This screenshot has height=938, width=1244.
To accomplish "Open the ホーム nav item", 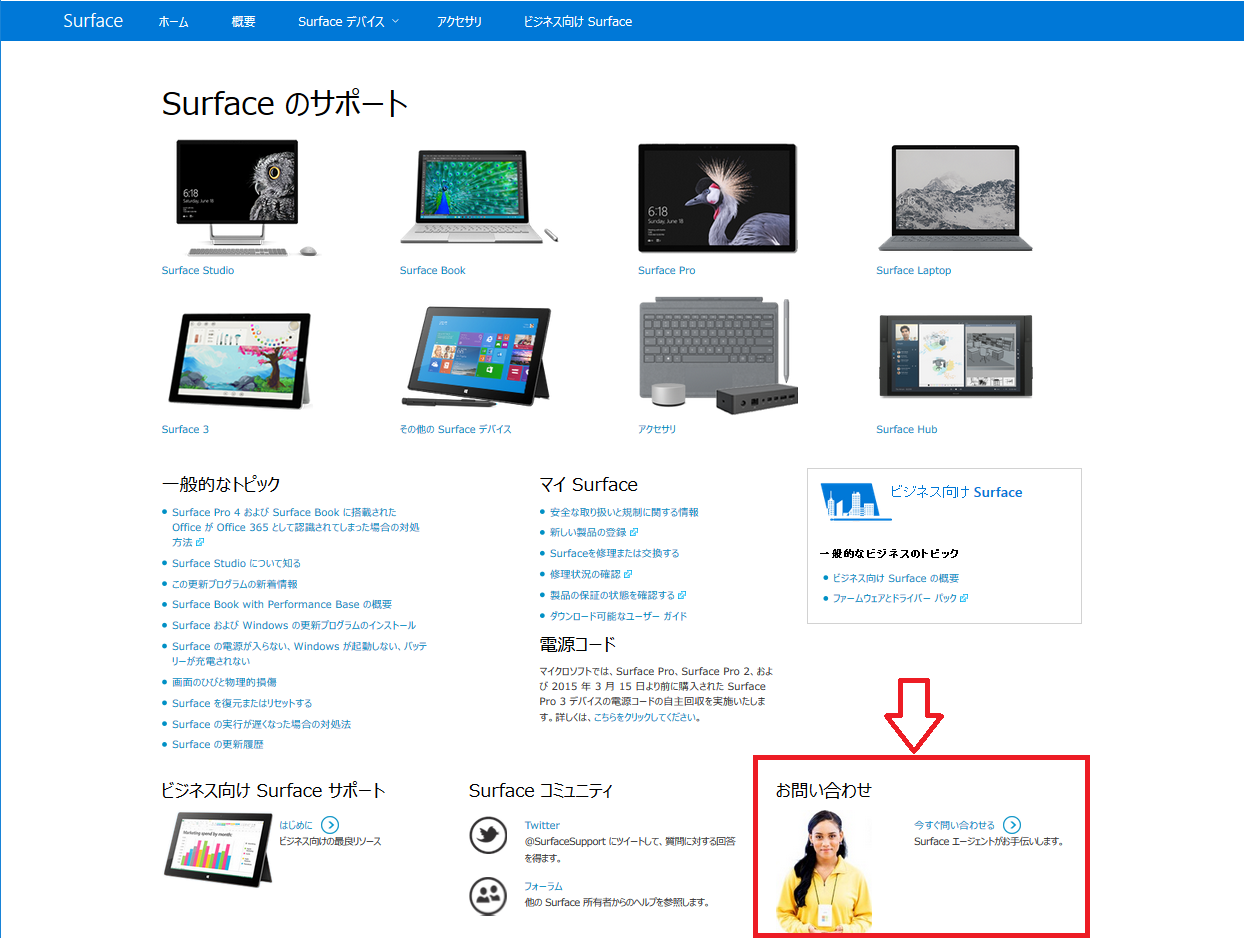I will (174, 21).
